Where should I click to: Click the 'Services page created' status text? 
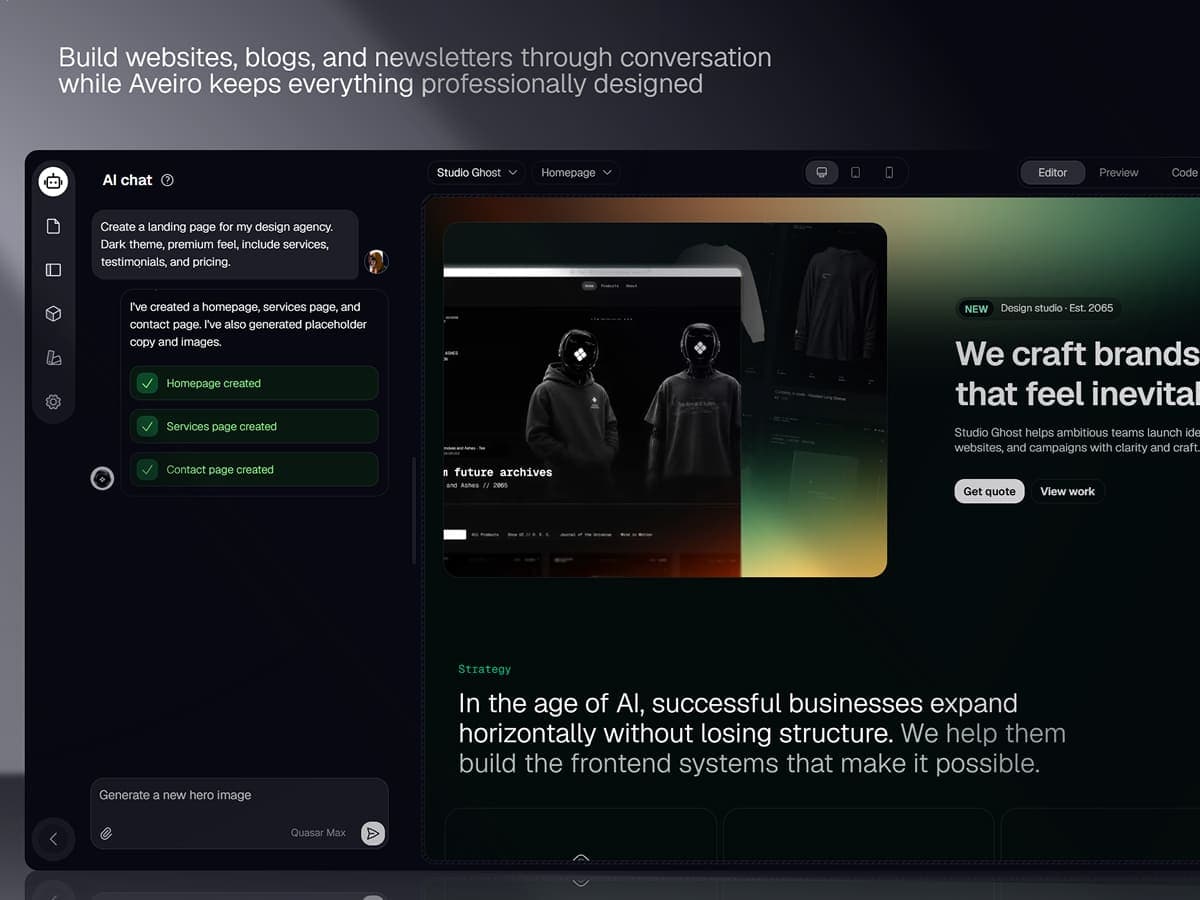(x=221, y=426)
